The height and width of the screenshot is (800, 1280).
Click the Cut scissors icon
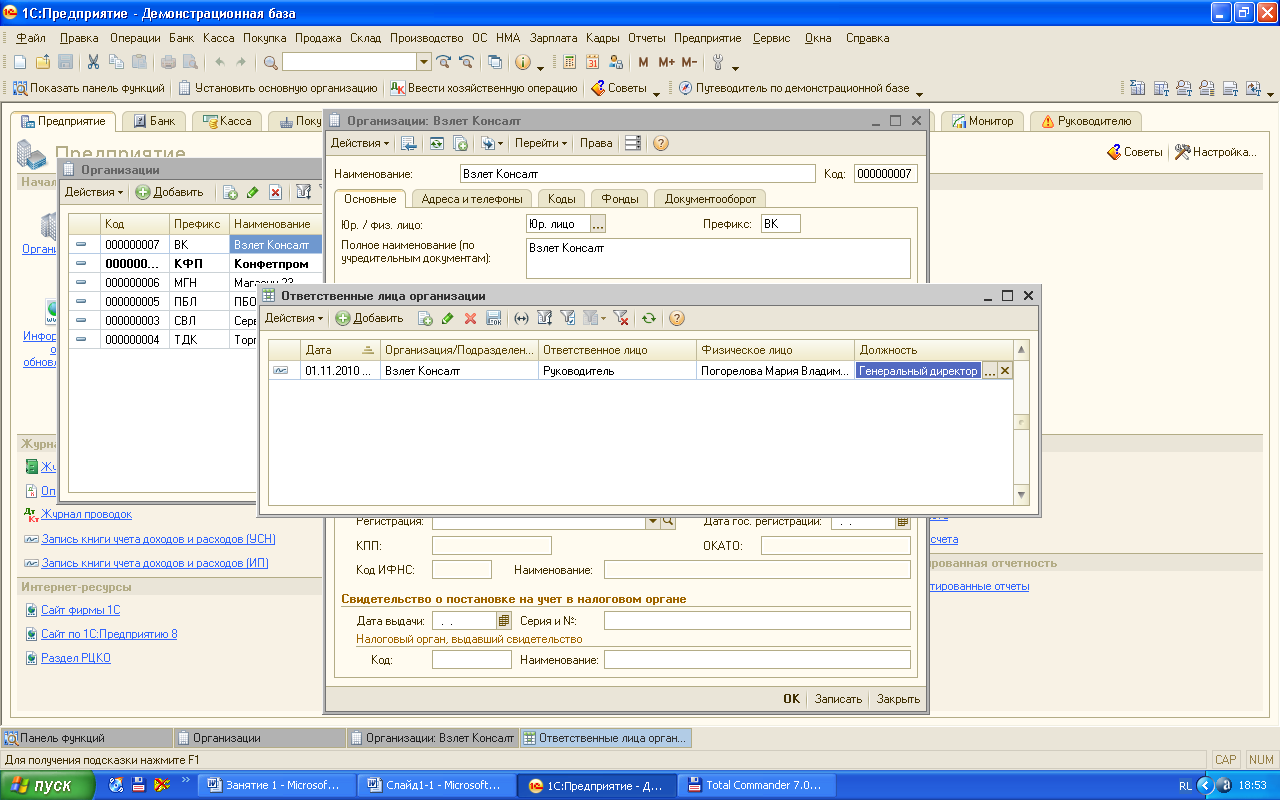93,62
